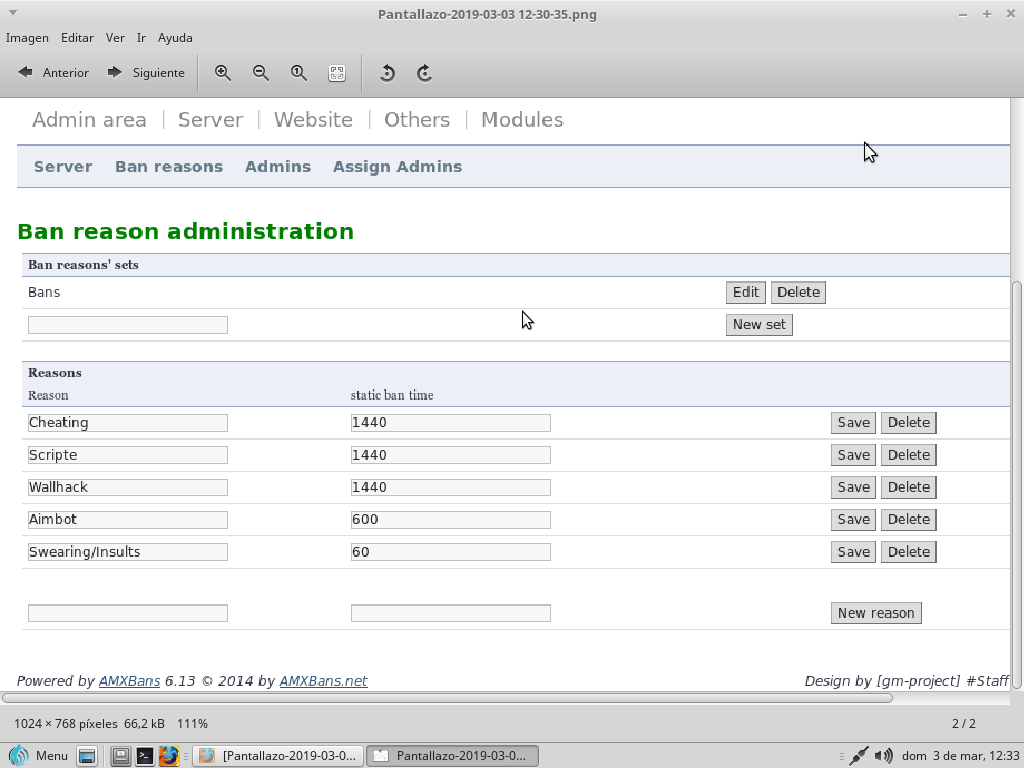Viewport: 1024px width, 768px height.
Task: Open the Ir menu
Action: (x=141, y=38)
